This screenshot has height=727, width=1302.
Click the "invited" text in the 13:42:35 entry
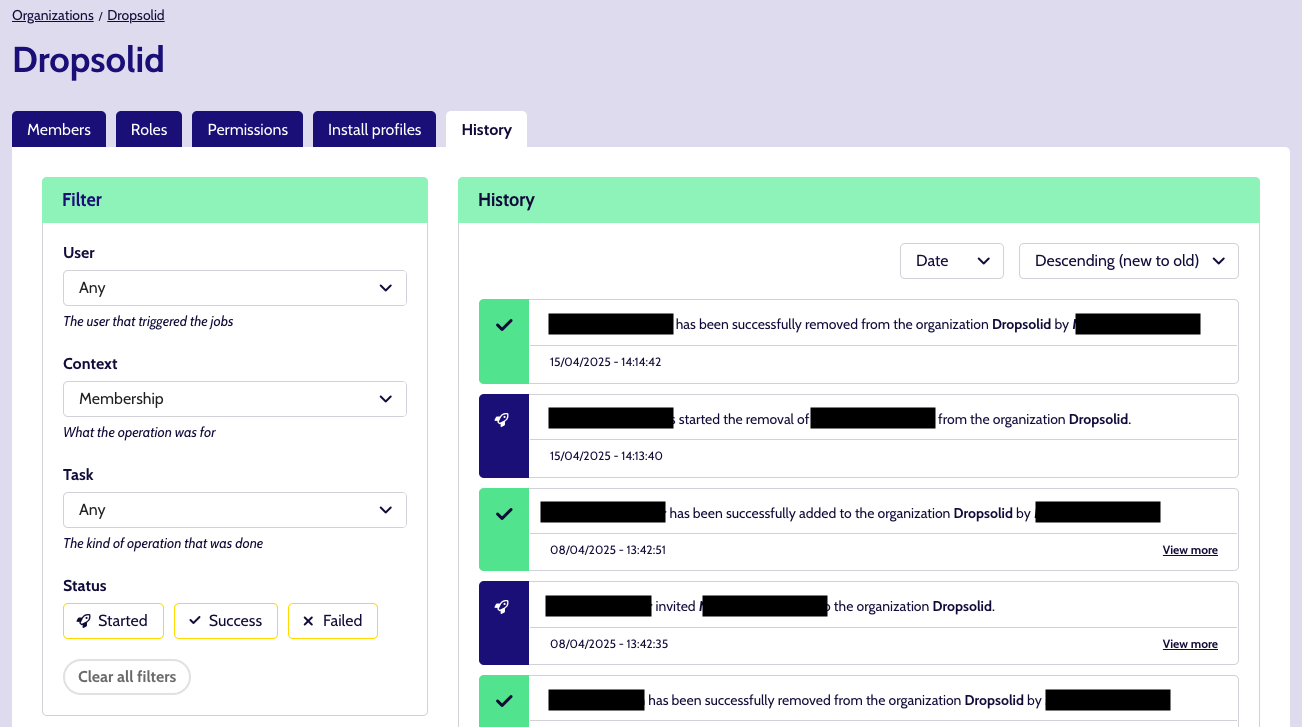tap(675, 607)
